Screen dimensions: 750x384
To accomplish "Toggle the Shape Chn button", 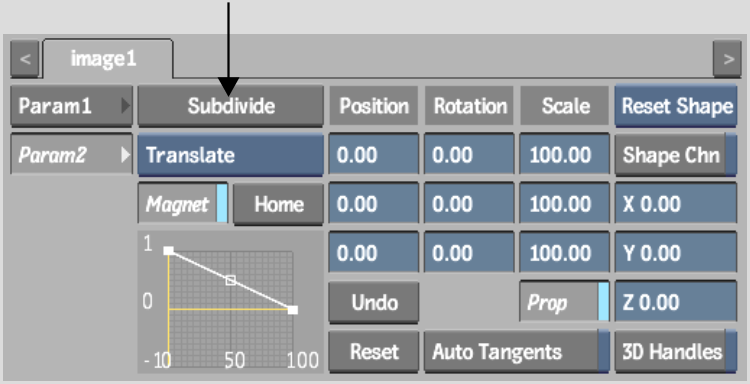I will click(675, 155).
